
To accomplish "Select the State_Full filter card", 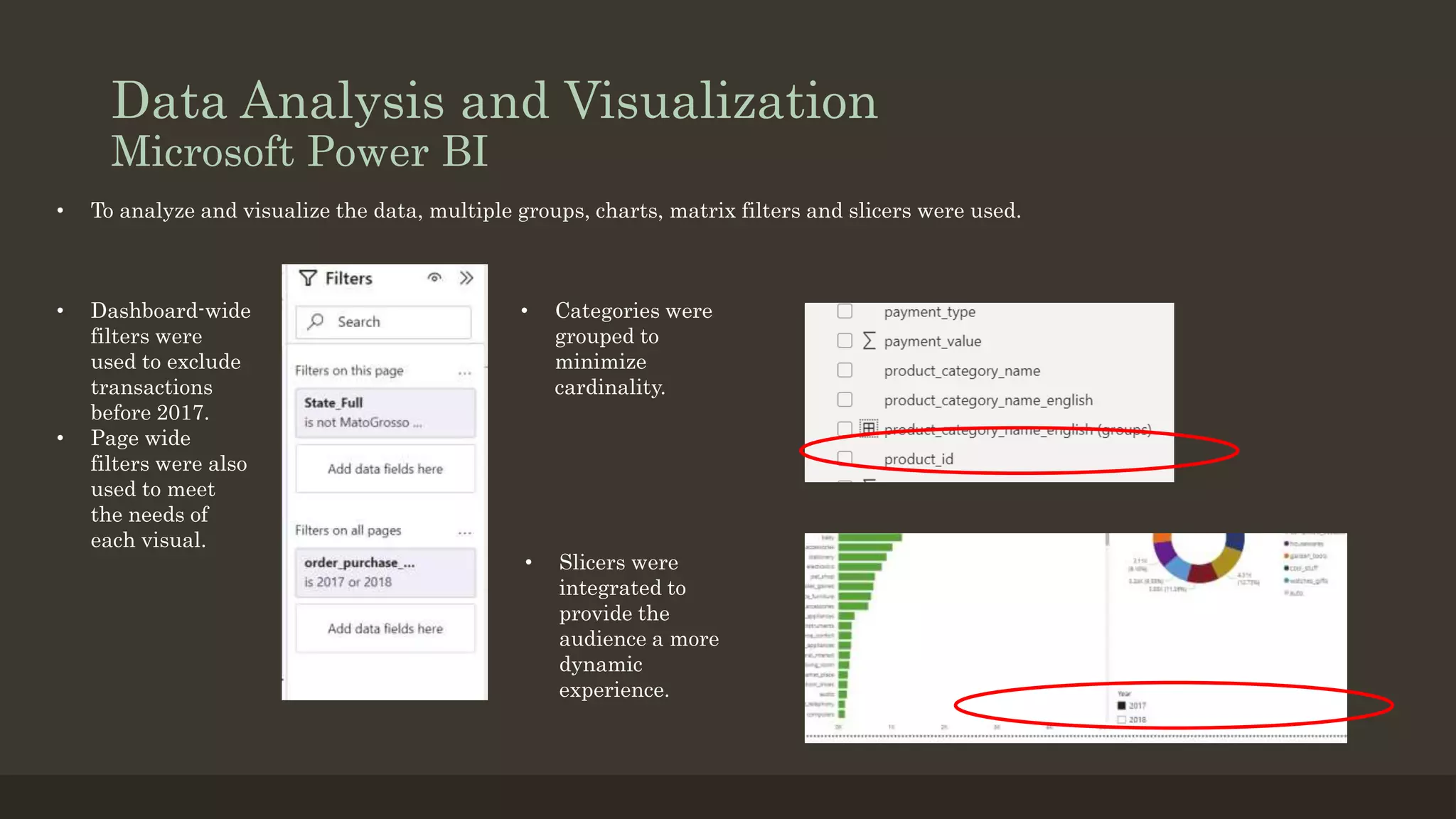I will (385, 412).
